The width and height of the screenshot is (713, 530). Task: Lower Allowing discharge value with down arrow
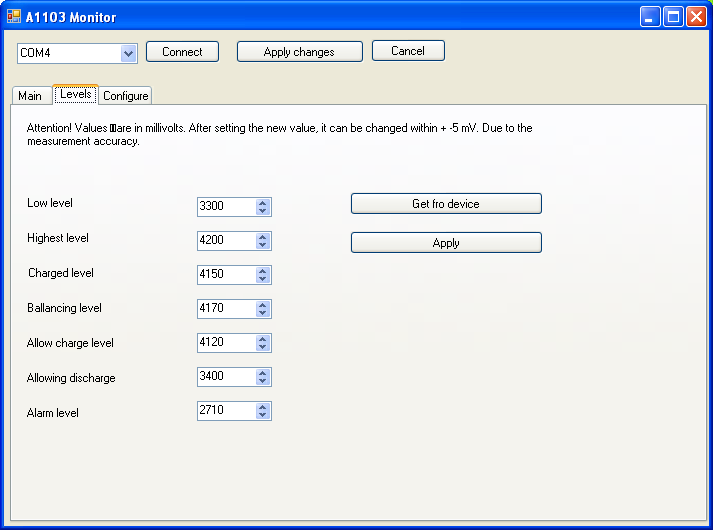[263, 381]
